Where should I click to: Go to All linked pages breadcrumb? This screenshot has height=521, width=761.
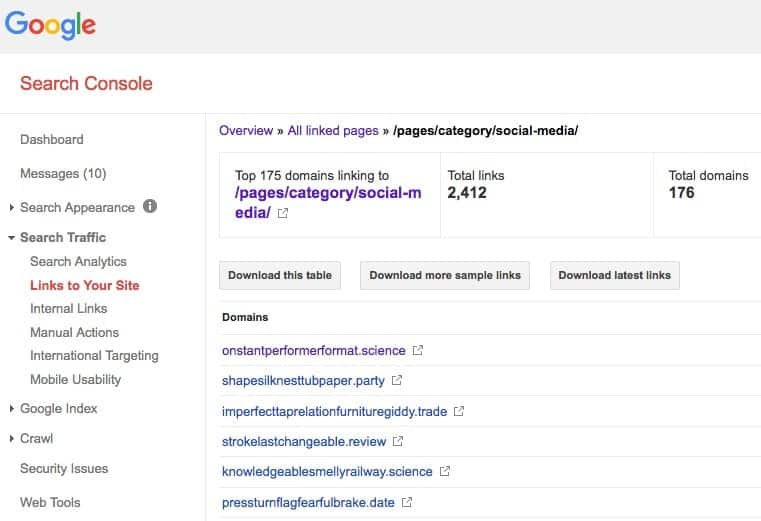[333, 131]
